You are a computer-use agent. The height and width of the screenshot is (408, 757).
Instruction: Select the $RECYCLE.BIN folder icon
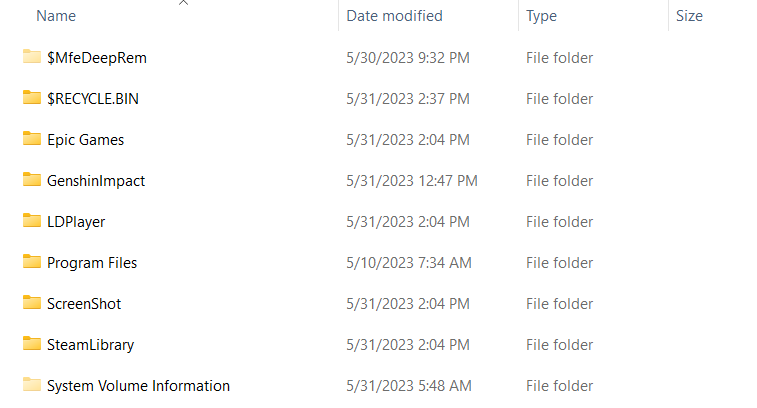click(32, 98)
